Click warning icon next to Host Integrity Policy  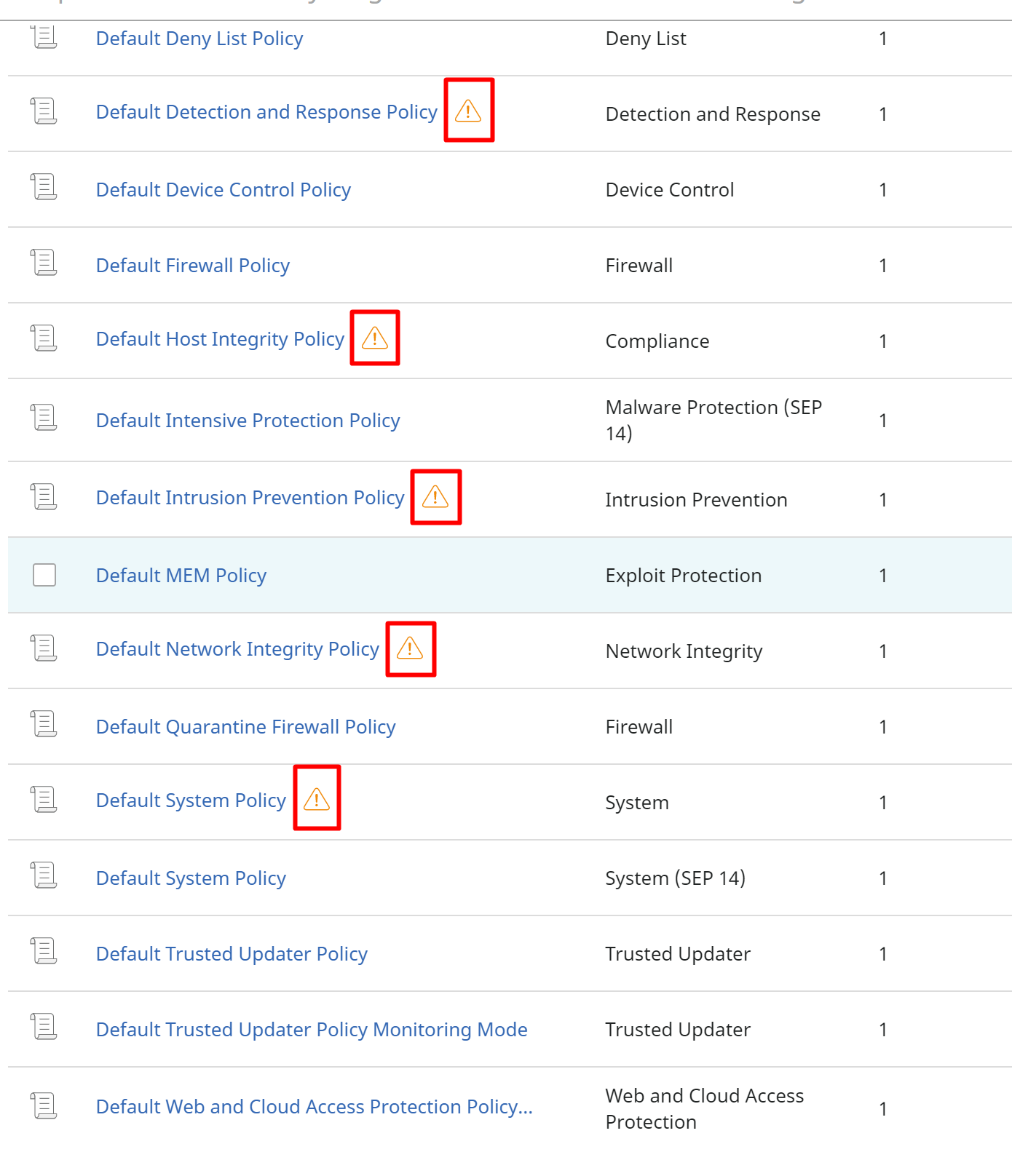[x=375, y=338]
